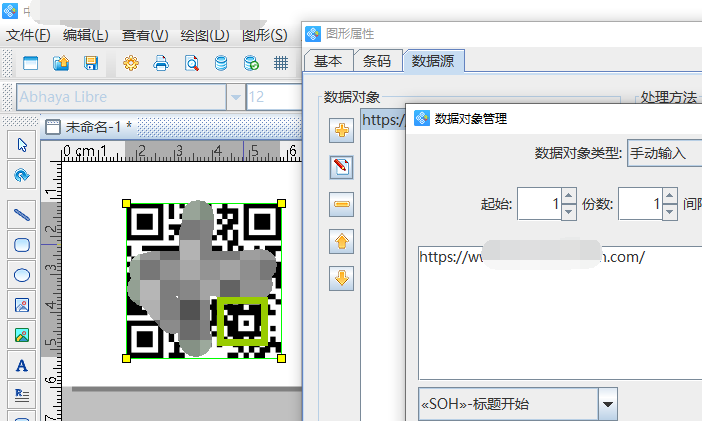
Task: Click the open file toolbar icon
Action: click(x=61, y=63)
